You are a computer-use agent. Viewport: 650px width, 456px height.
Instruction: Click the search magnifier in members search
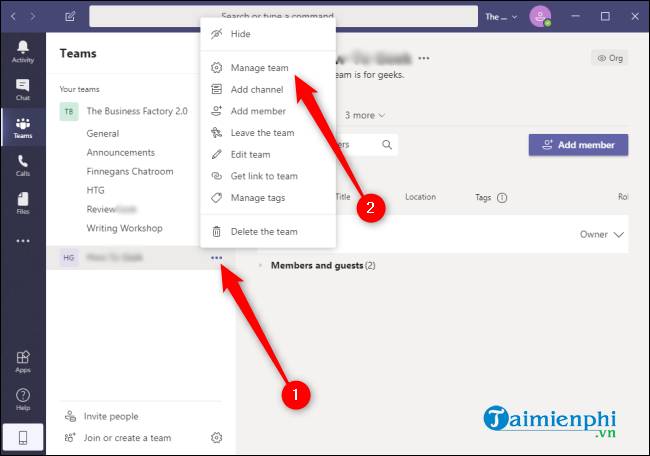(x=387, y=145)
